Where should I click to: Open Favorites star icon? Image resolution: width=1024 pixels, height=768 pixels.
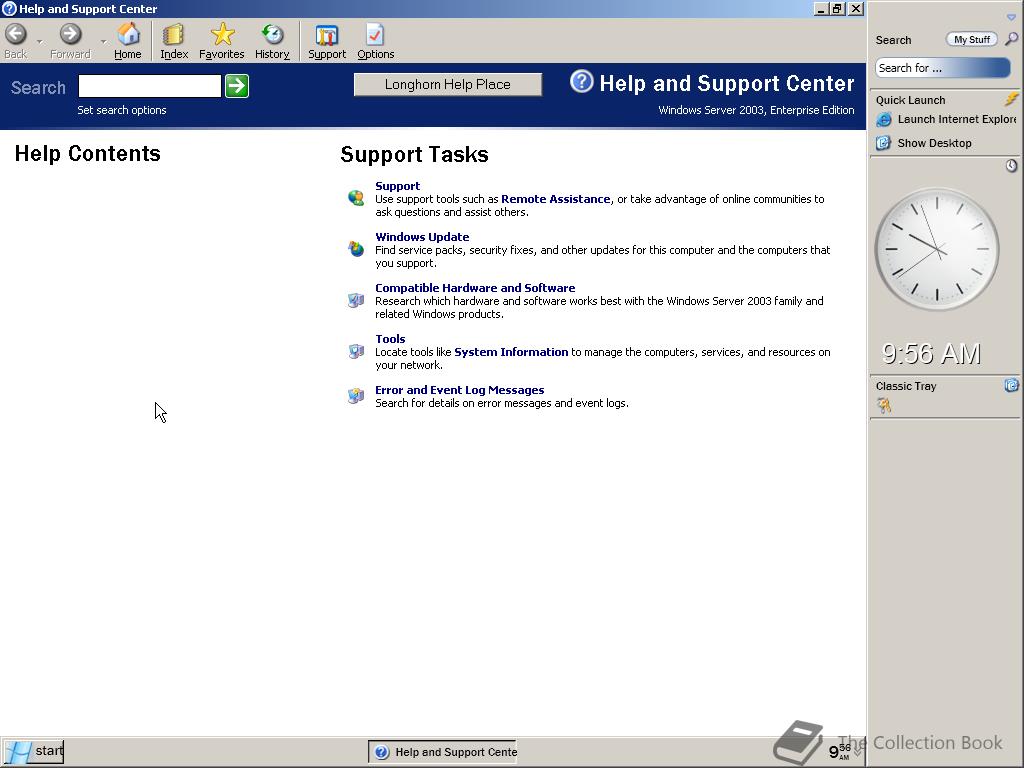click(x=222, y=34)
